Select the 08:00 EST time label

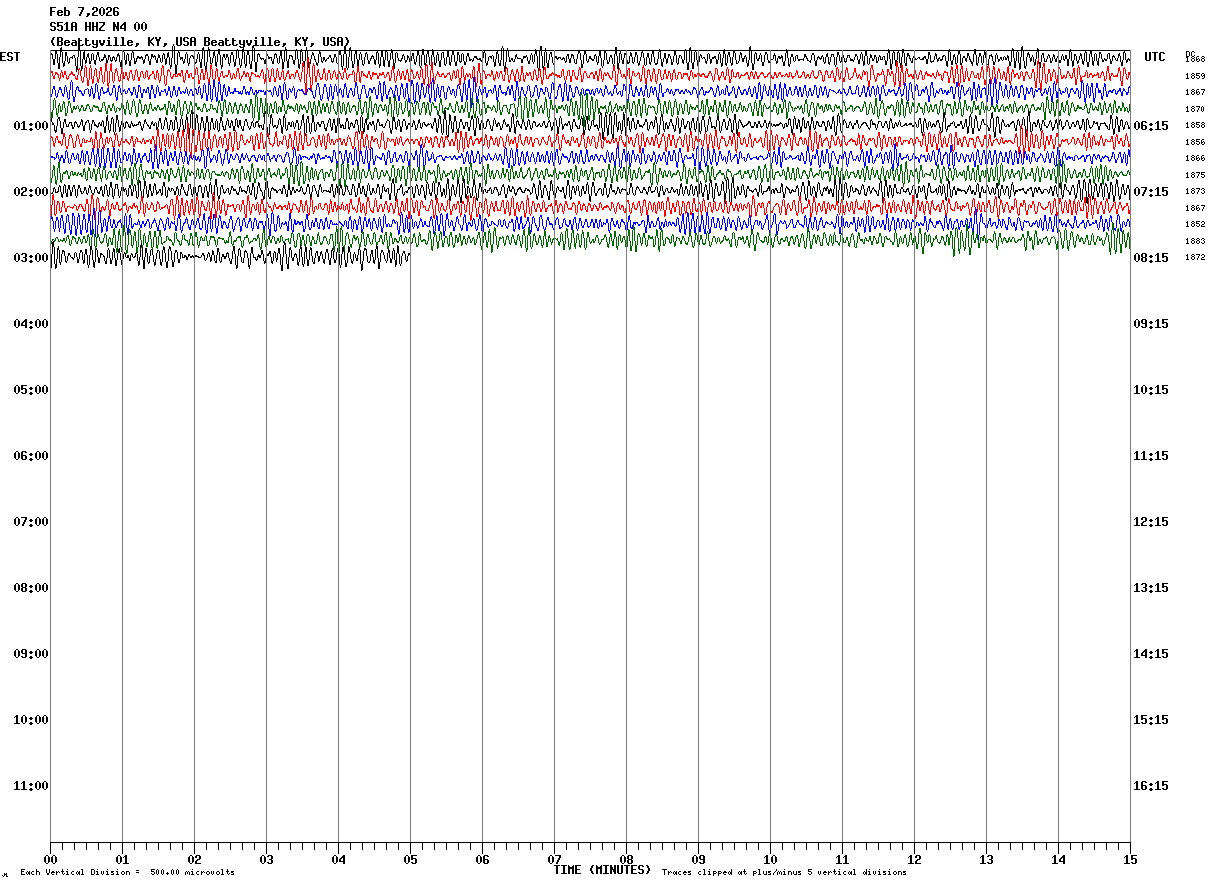31,588
